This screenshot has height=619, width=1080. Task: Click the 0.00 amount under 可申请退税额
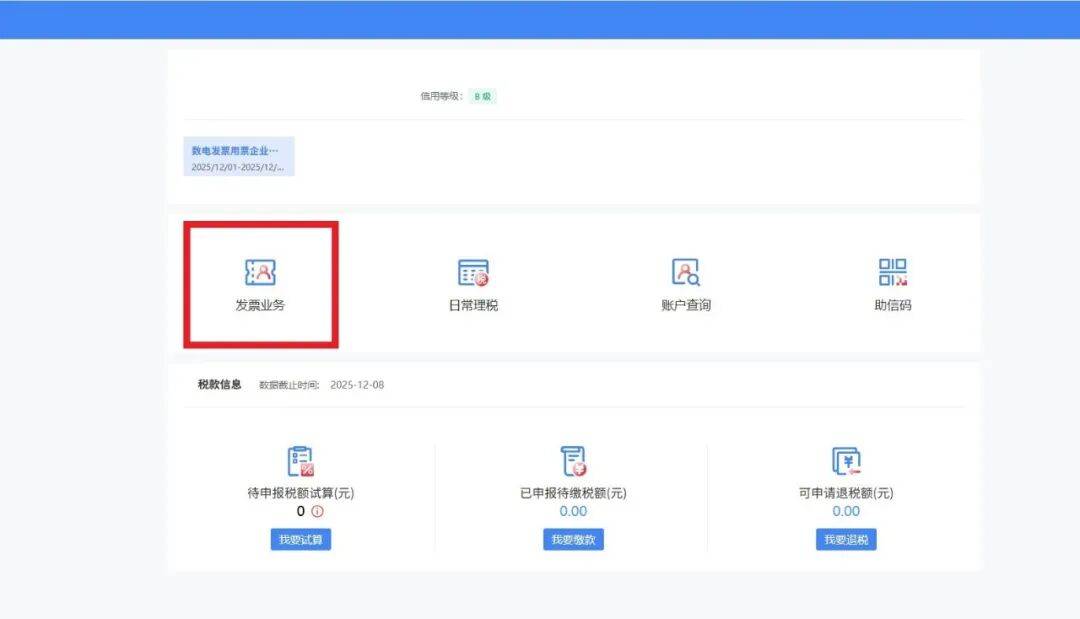pyautogui.click(x=846, y=511)
